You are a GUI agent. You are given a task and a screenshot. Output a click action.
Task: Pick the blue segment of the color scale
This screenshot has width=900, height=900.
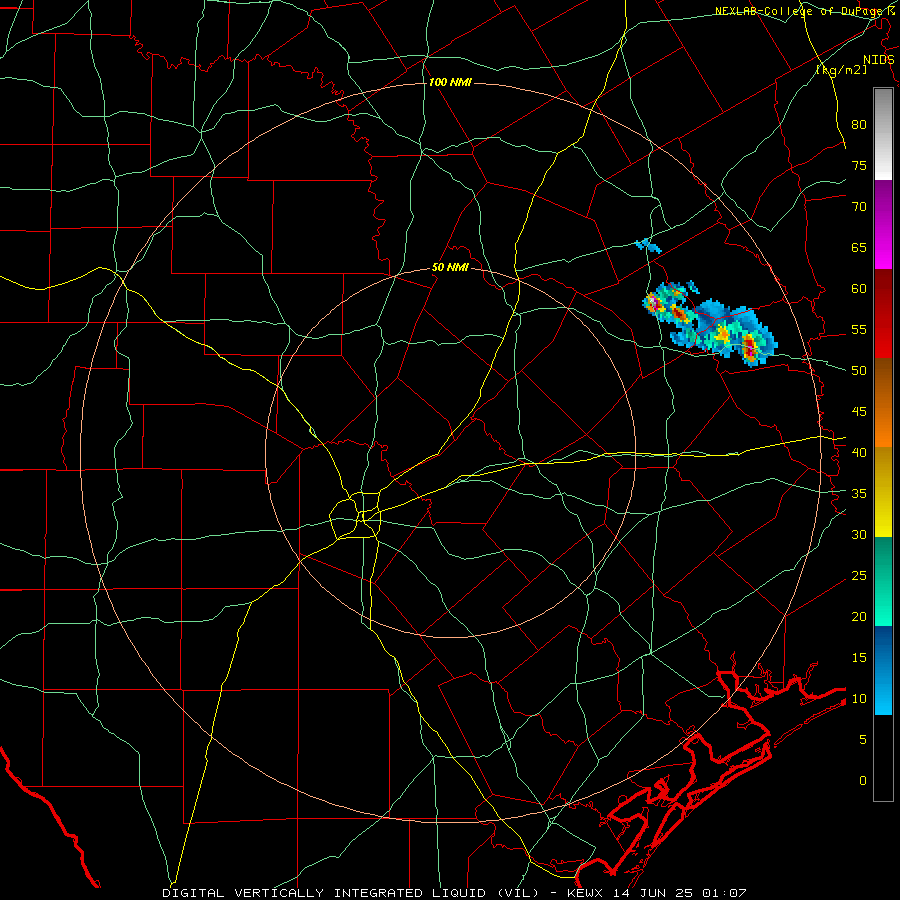[x=883, y=670]
